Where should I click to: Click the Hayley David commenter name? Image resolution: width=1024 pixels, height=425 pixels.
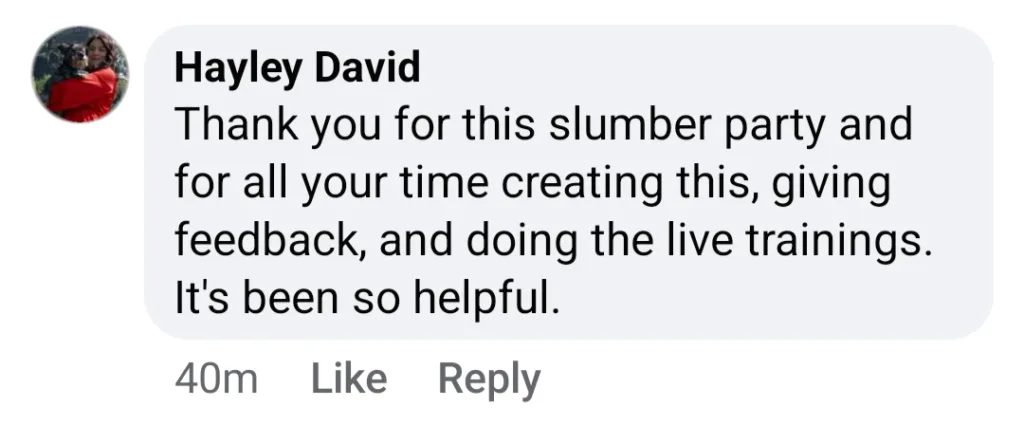pyautogui.click(x=297, y=68)
